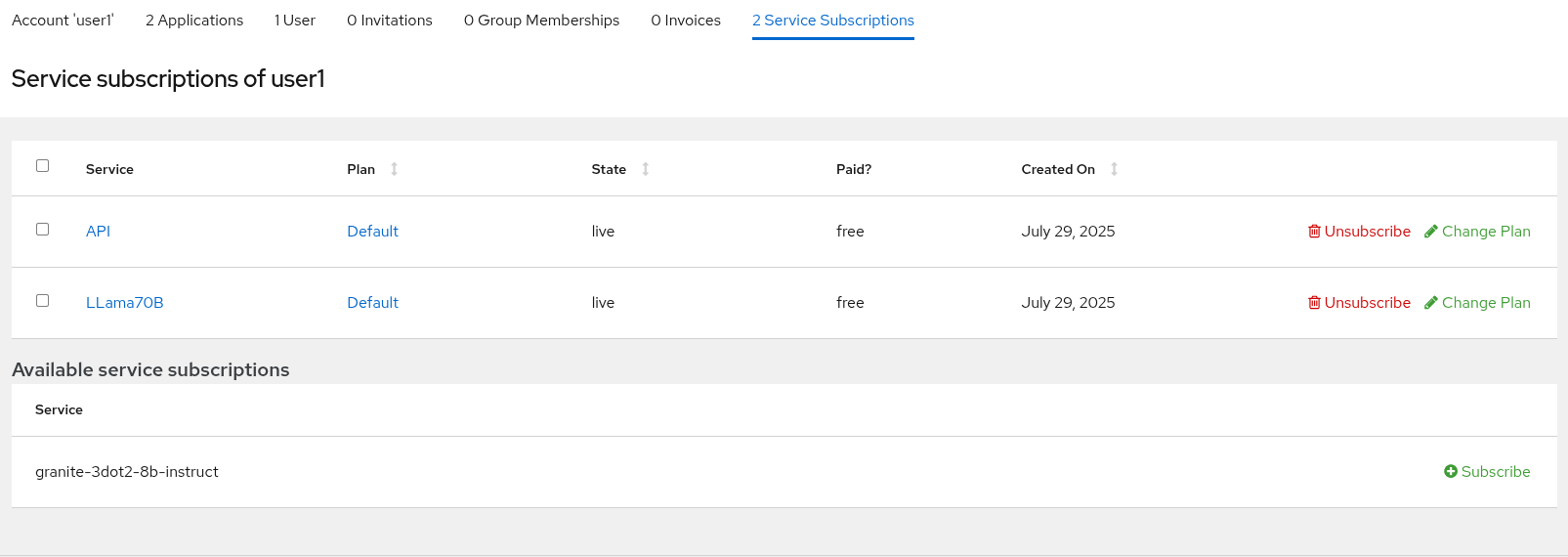The height and width of the screenshot is (557, 1568).
Task: Switch to 2 Applications tab
Action: tap(194, 21)
